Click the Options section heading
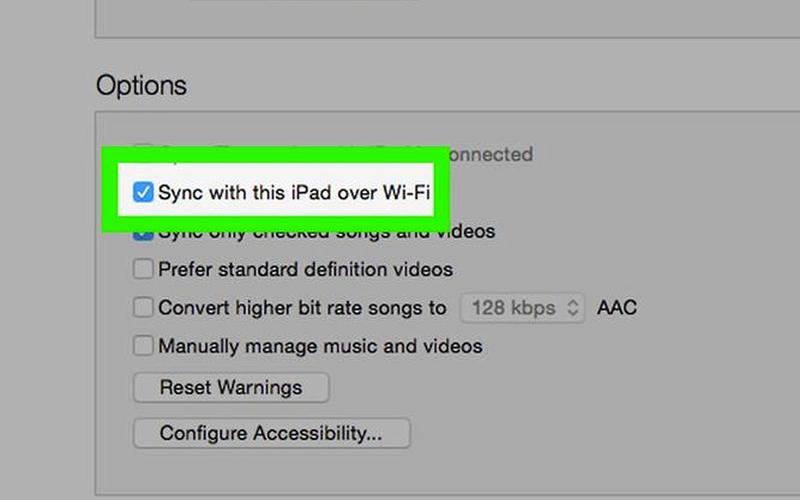800x500 pixels. (141, 85)
